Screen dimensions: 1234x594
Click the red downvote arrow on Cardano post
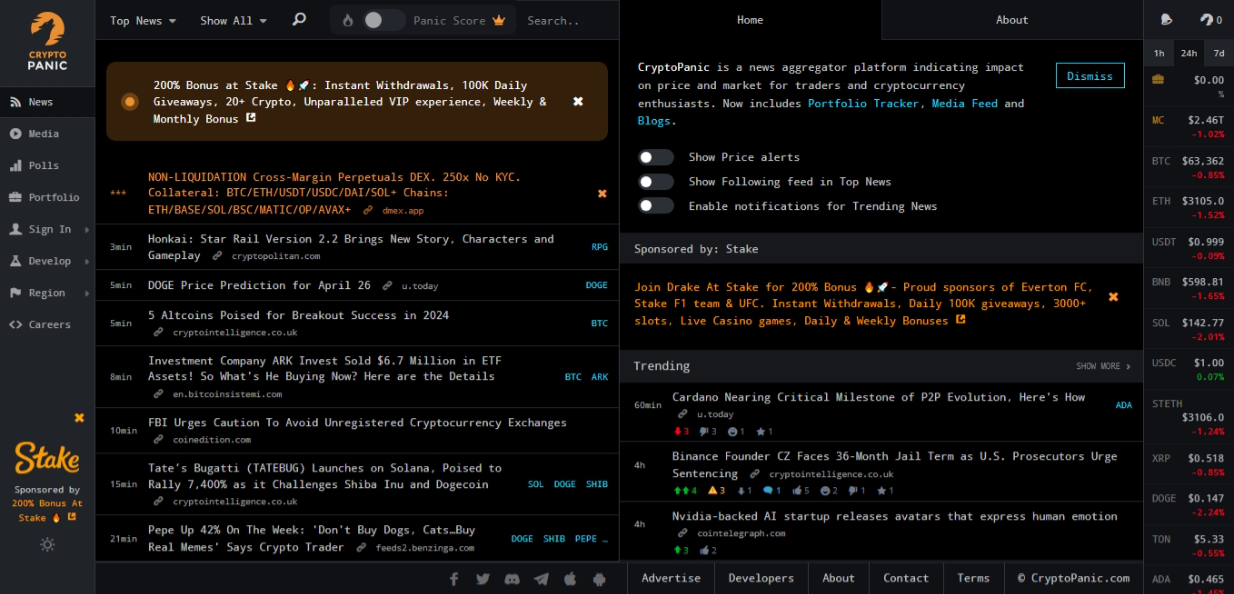[x=677, y=431]
